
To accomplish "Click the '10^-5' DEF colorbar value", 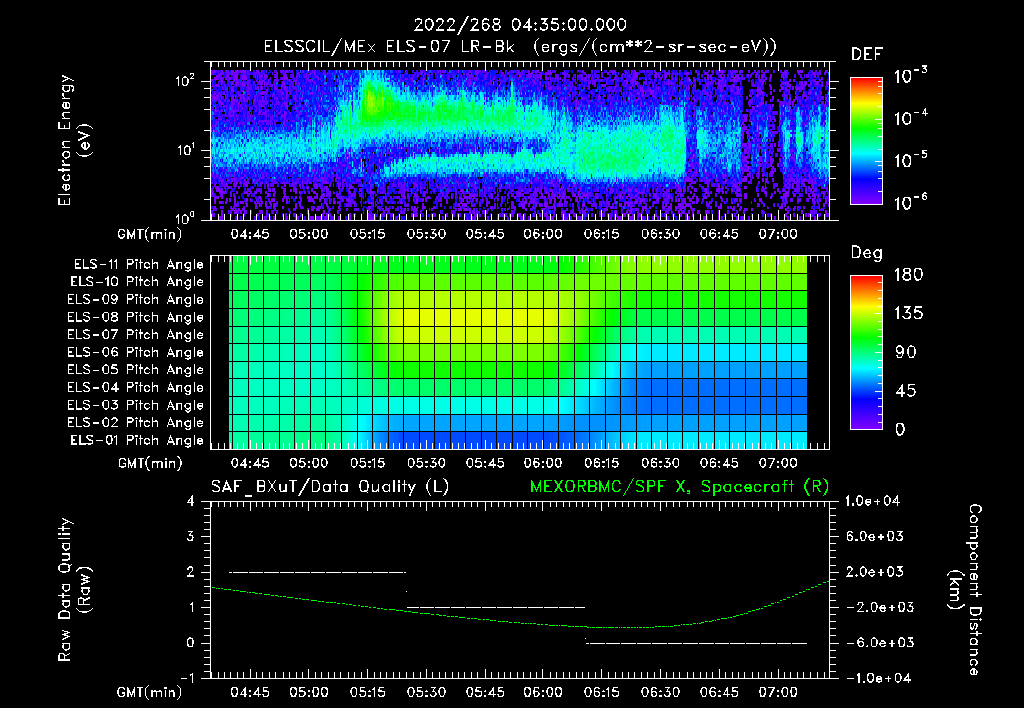I will pyautogui.click(x=910, y=159).
